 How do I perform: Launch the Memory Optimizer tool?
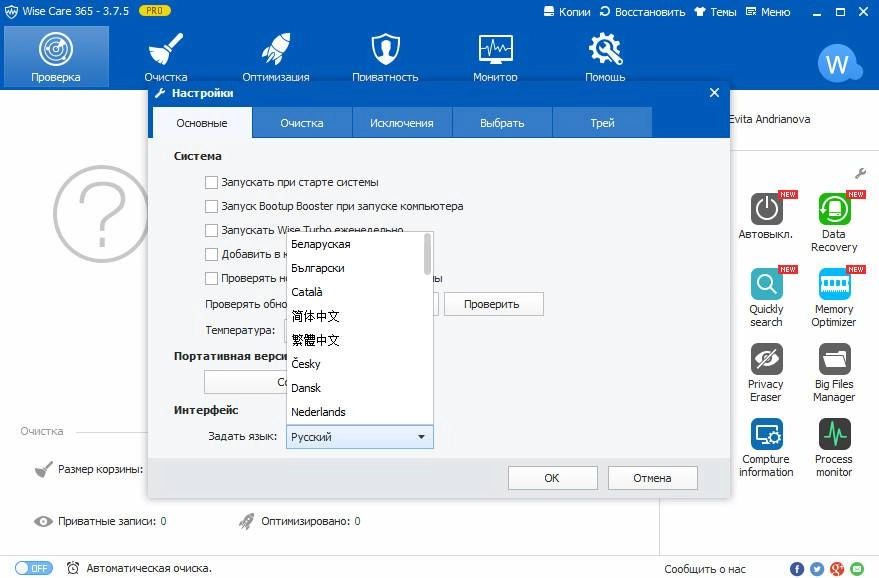pyautogui.click(x=834, y=297)
